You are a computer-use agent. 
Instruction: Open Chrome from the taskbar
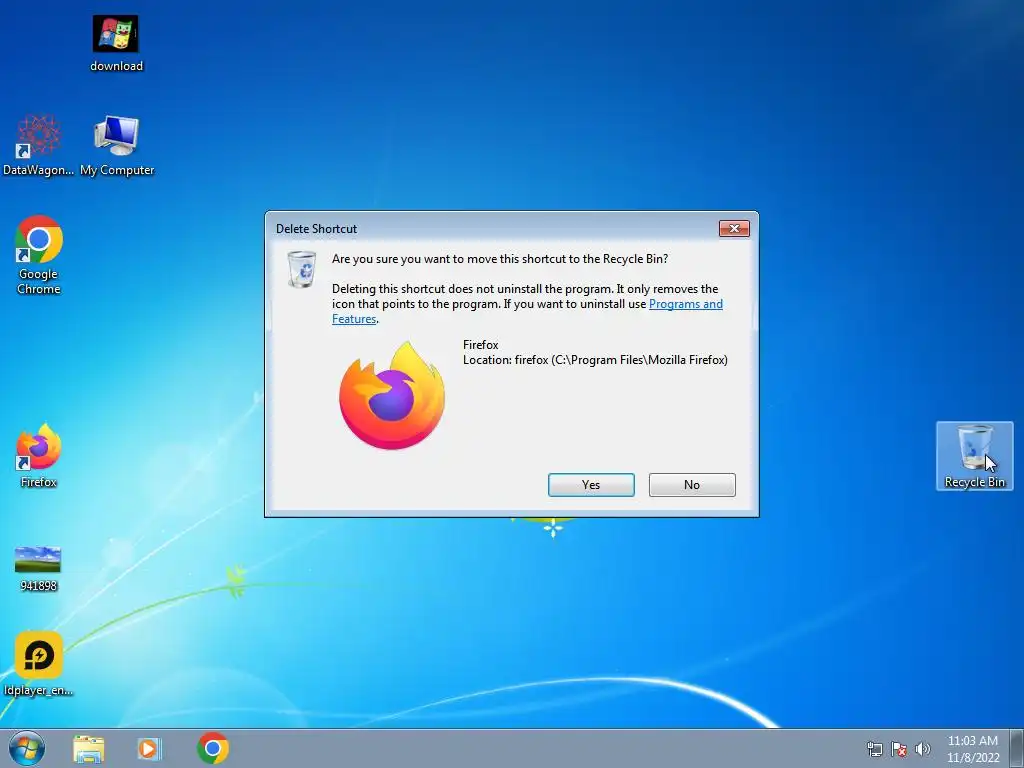213,748
